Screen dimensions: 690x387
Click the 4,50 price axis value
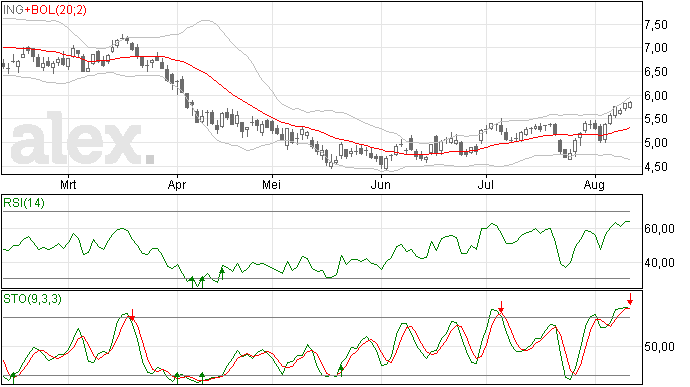(x=656, y=167)
